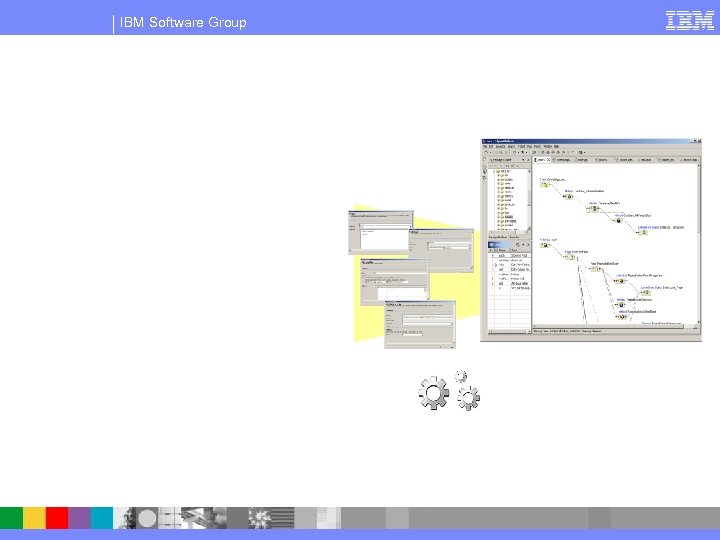Select the starting node of the upper flow
This screenshot has height=540, width=720.
point(545,185)
